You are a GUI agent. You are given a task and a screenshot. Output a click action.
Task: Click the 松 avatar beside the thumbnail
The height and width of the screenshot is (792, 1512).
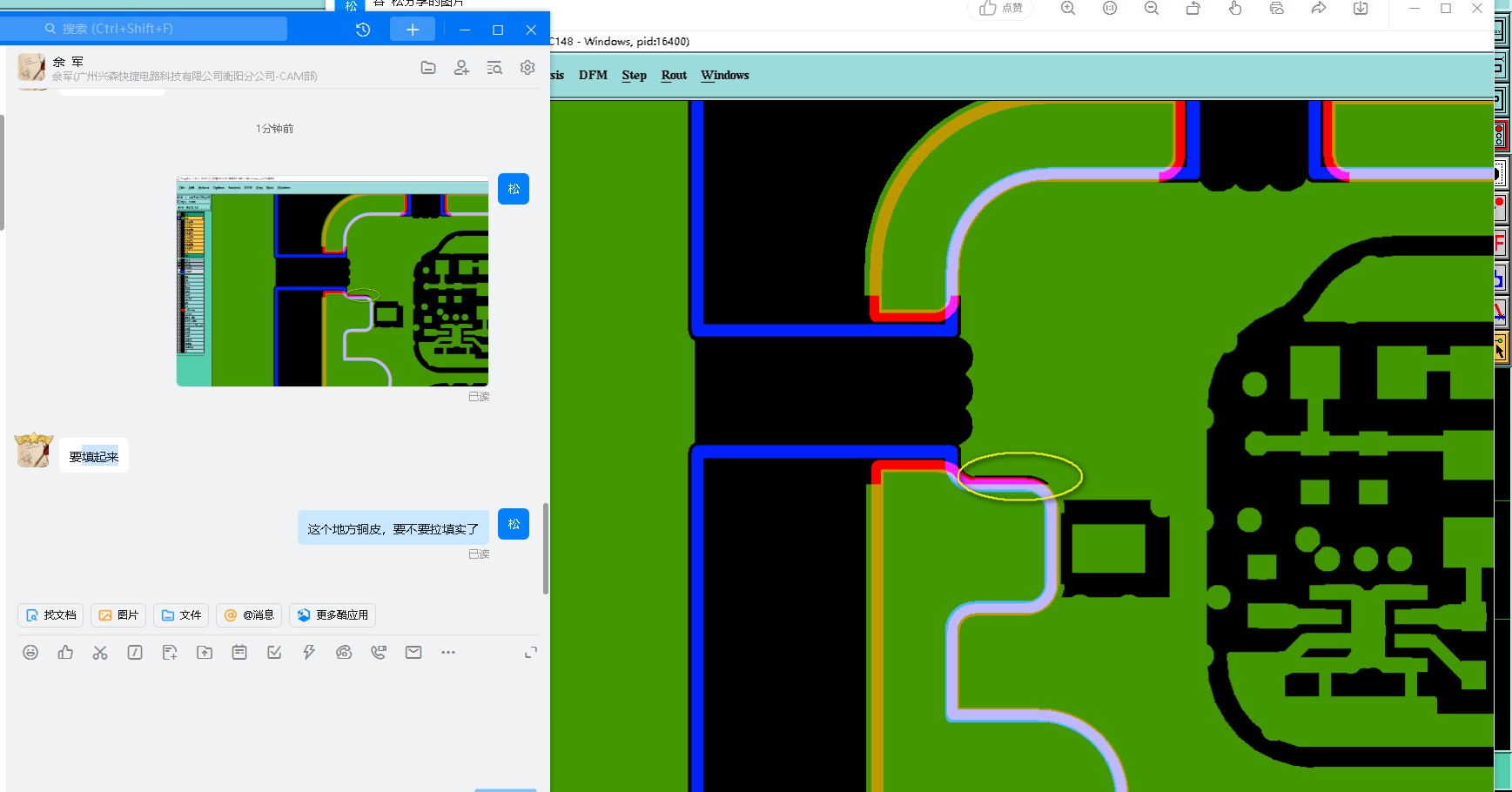click(x=514, y=189)
